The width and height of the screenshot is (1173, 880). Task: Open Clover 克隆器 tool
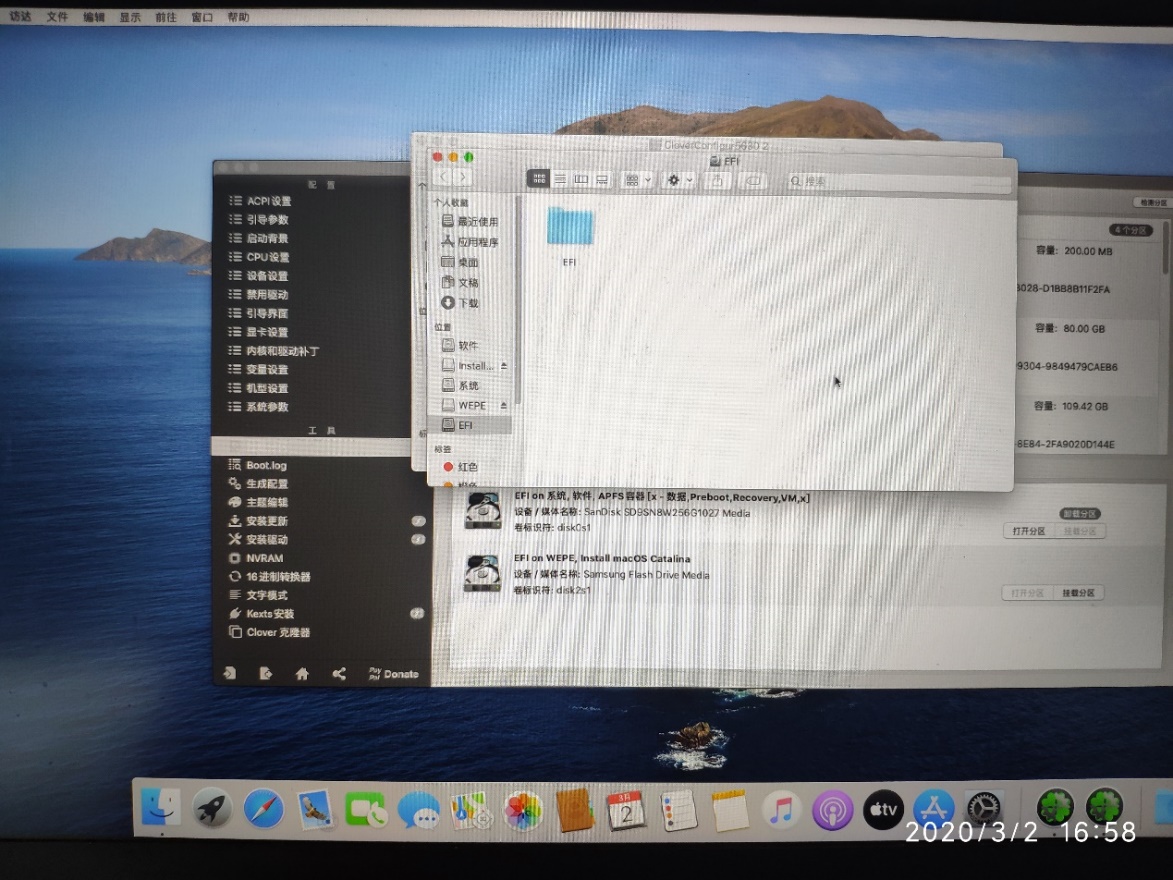[x=269, y=632]
